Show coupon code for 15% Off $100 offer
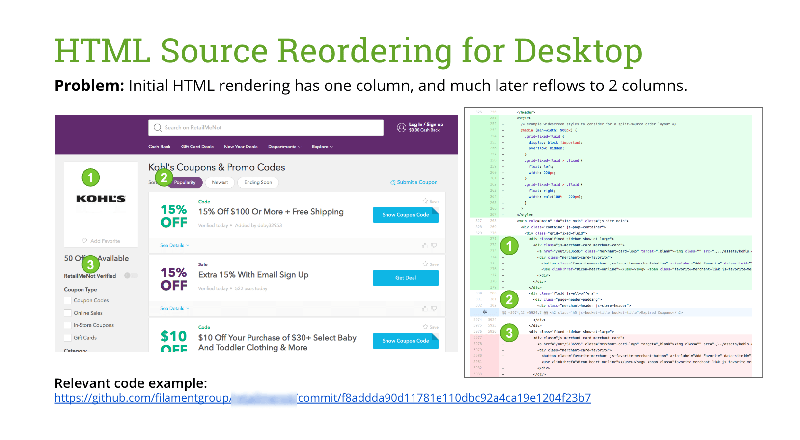This screenshot has height=440, width=800. pyautogui.click(x=406, y=215)
